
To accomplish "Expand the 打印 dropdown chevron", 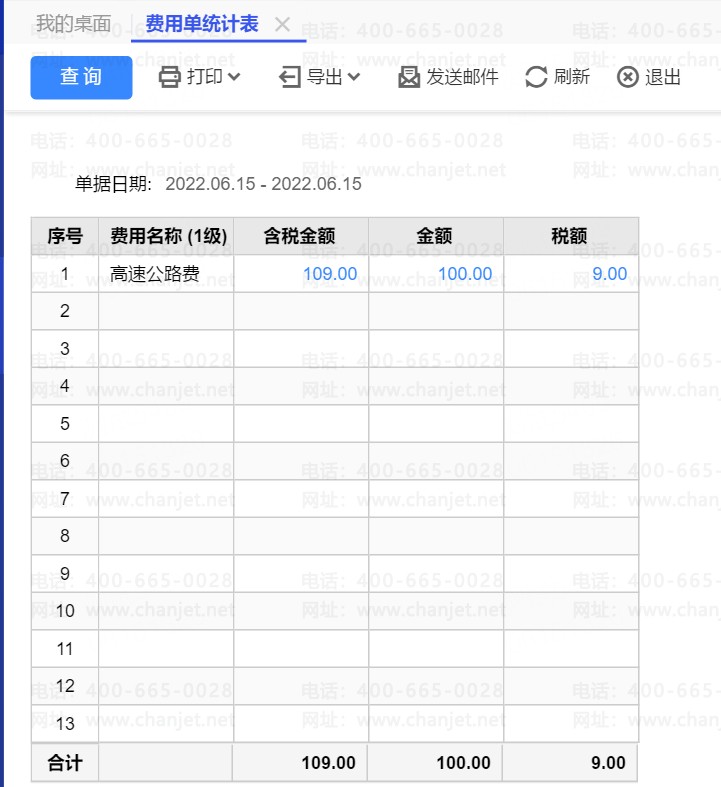I will click(x=234, y=77).
